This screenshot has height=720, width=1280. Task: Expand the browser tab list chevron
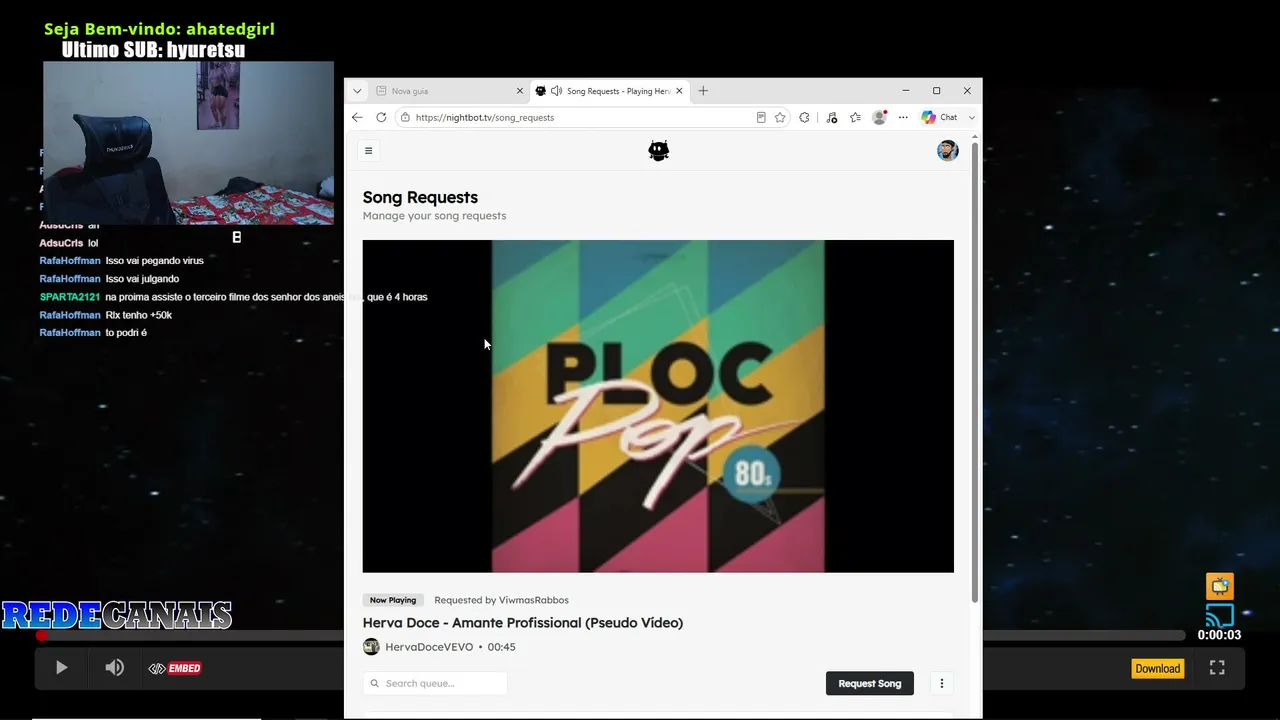tap(357, 91)
